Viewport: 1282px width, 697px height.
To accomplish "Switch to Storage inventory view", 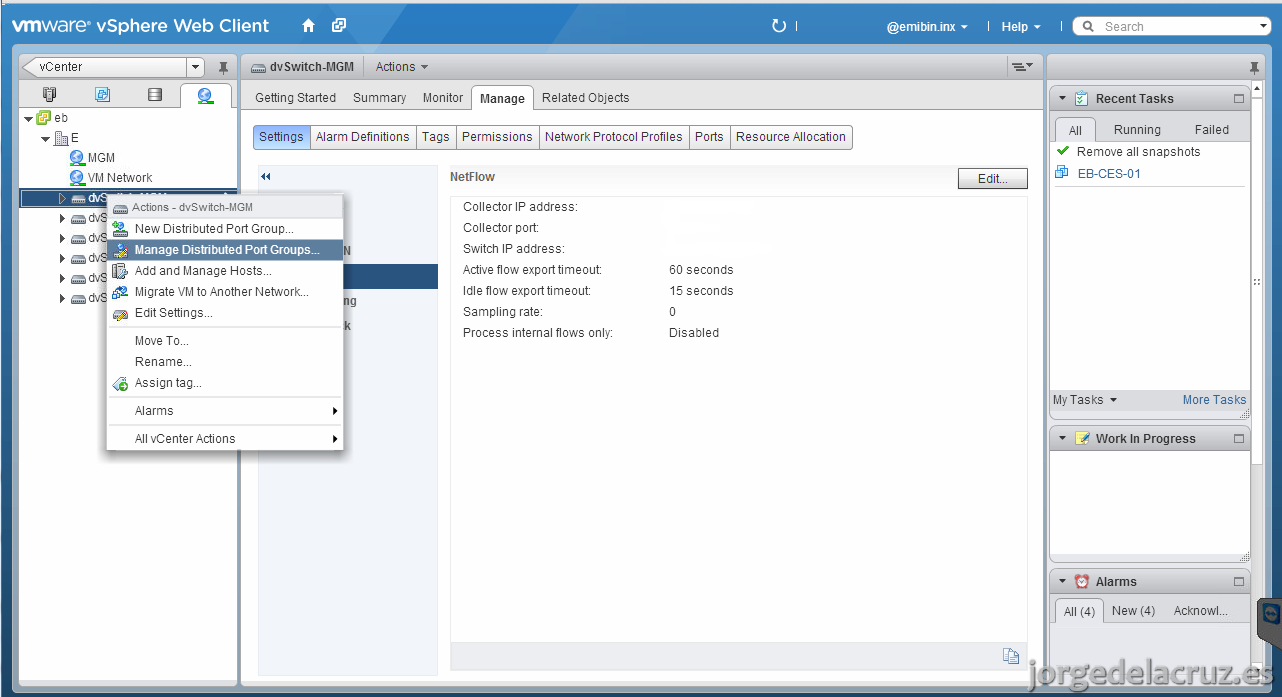I will pyautogui.click(x=154, y=95).
